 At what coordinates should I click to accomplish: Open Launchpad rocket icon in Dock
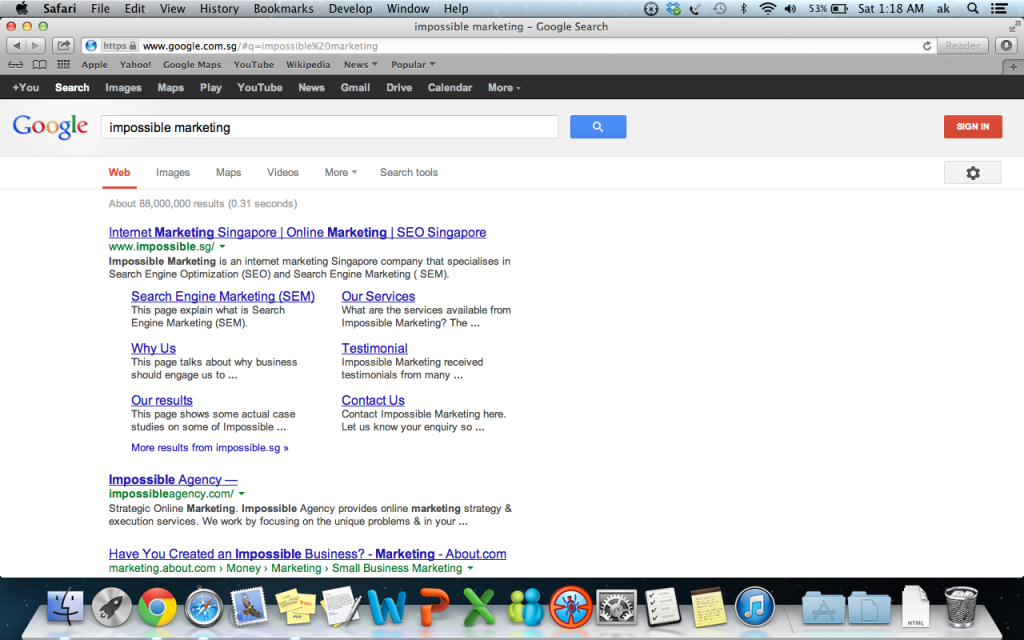point(111,607)
